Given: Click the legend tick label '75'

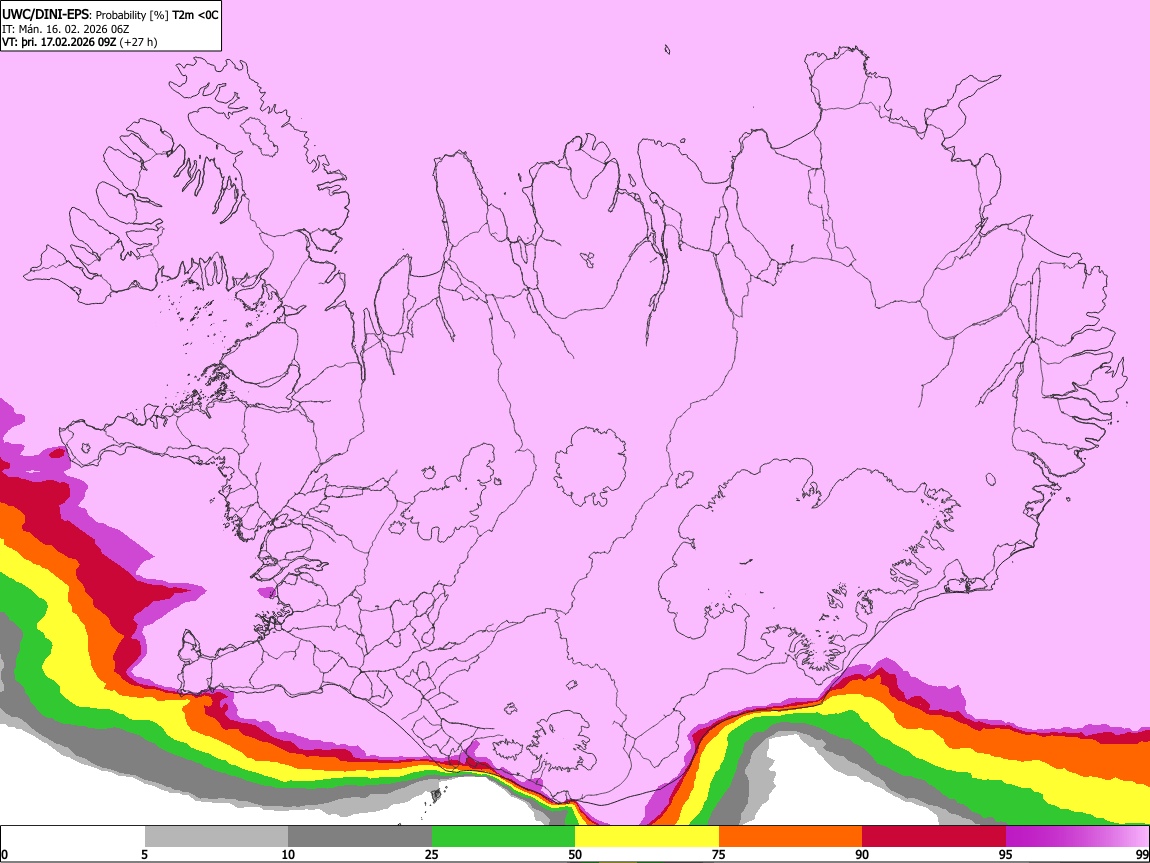Looking at the screenshot, I should tap(719, 854).
